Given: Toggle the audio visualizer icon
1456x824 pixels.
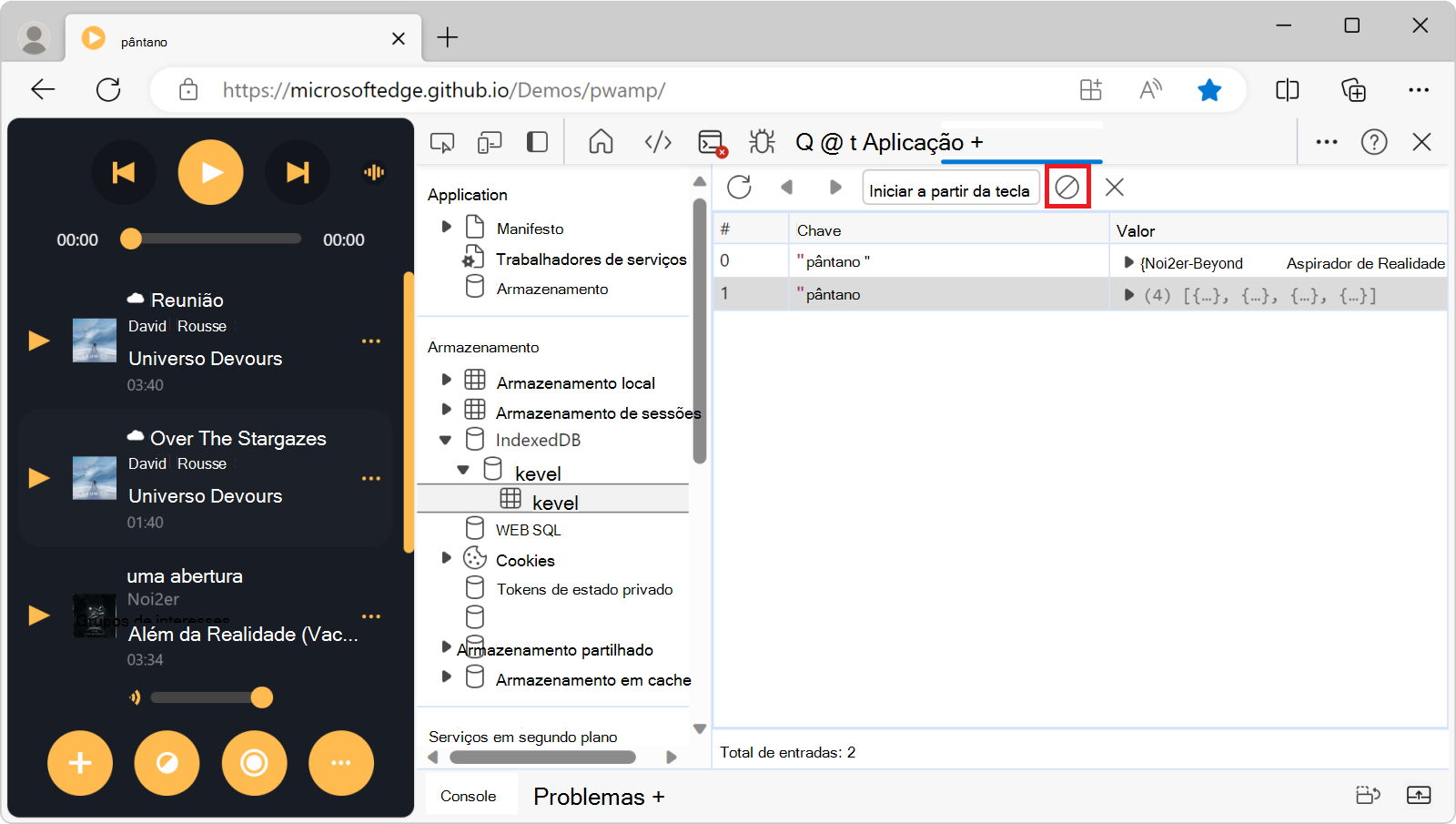Looking at the screenshot, I should 374,172.
